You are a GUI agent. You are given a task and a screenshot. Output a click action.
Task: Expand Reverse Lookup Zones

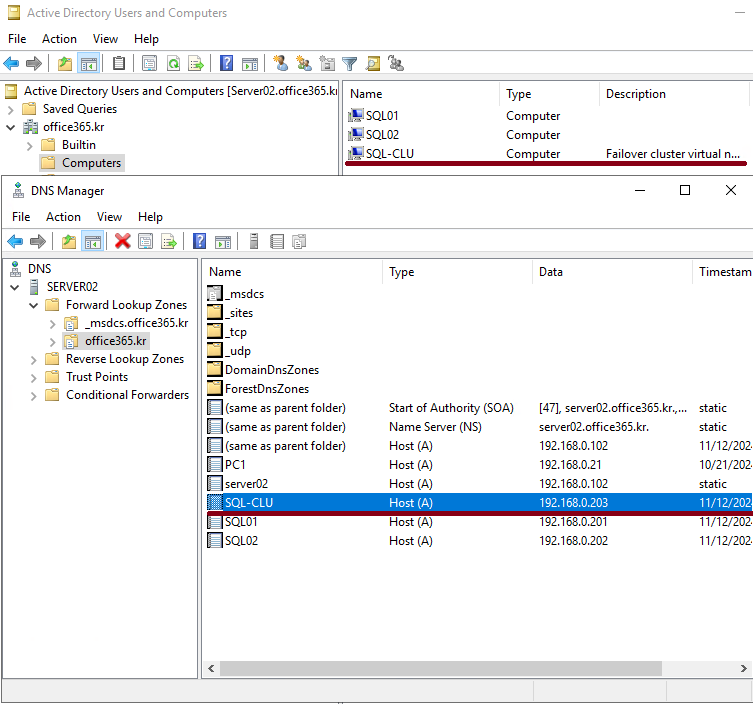click(34, 360)
